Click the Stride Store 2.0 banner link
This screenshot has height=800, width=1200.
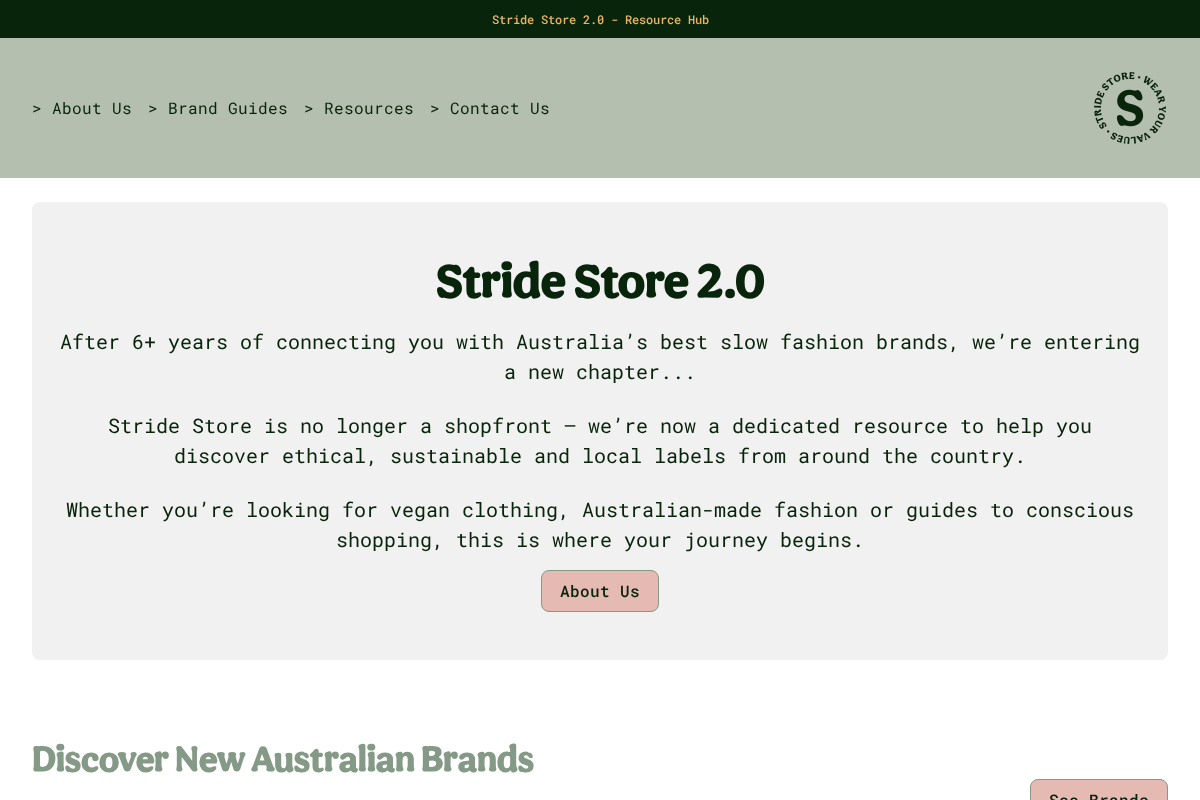(600, 19)
